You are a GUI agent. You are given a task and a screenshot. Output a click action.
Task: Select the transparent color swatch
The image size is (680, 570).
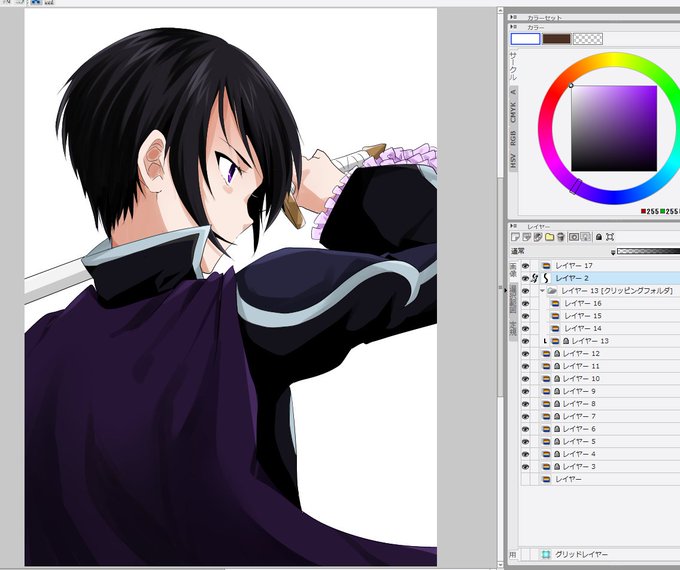pos(588,39)
